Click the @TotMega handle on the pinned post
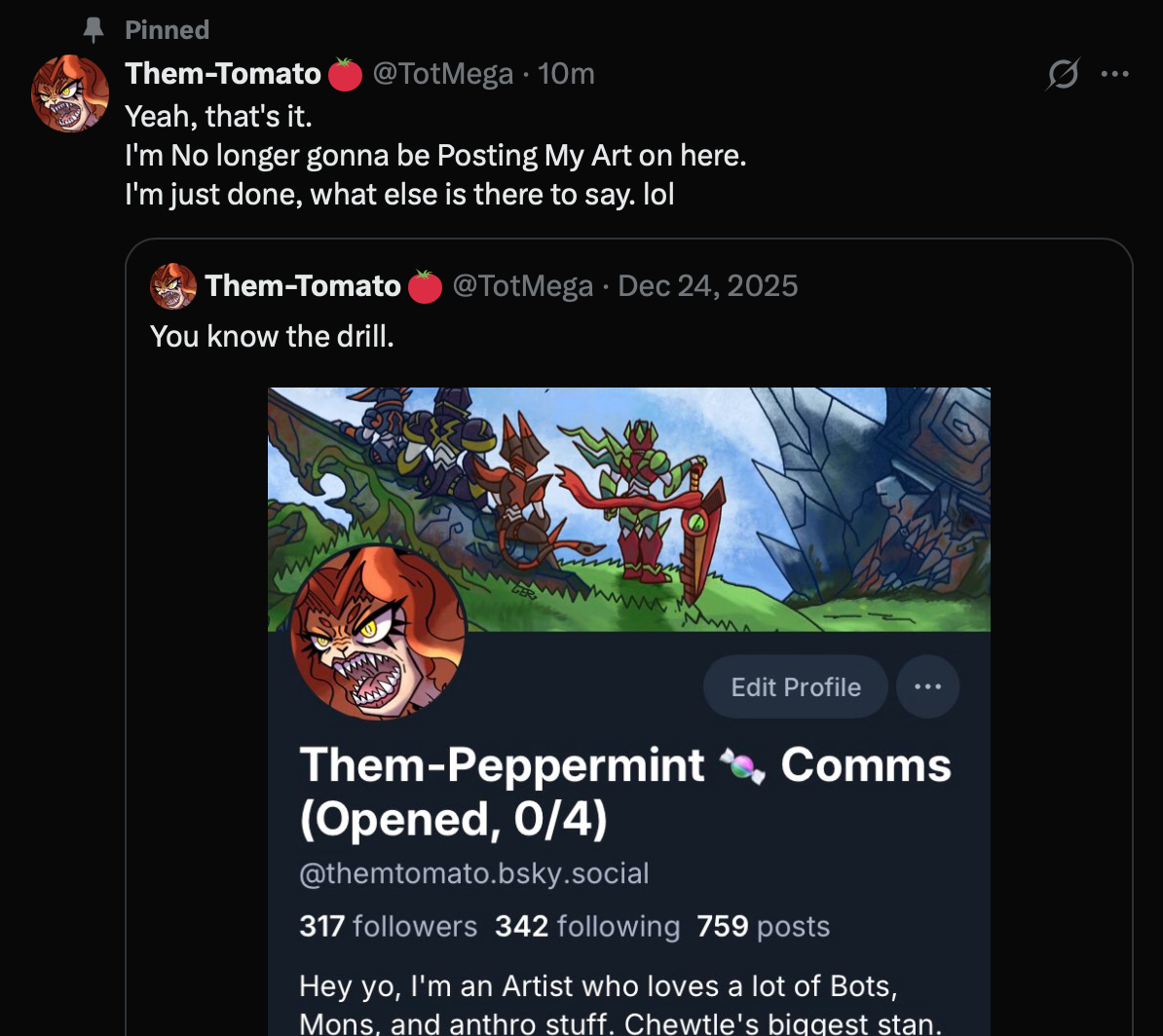 click(442, 74)
